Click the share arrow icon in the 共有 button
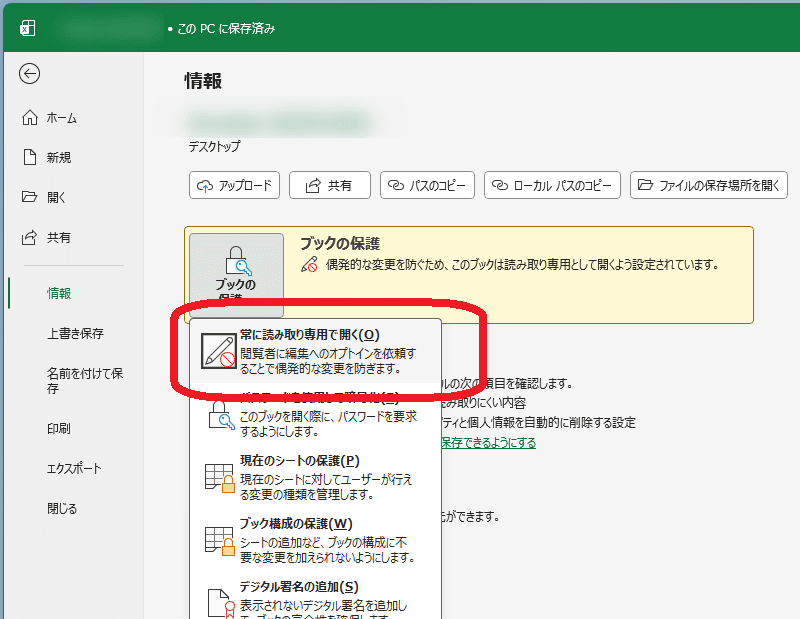Screen dimensions: 800x619 [313, 186]
